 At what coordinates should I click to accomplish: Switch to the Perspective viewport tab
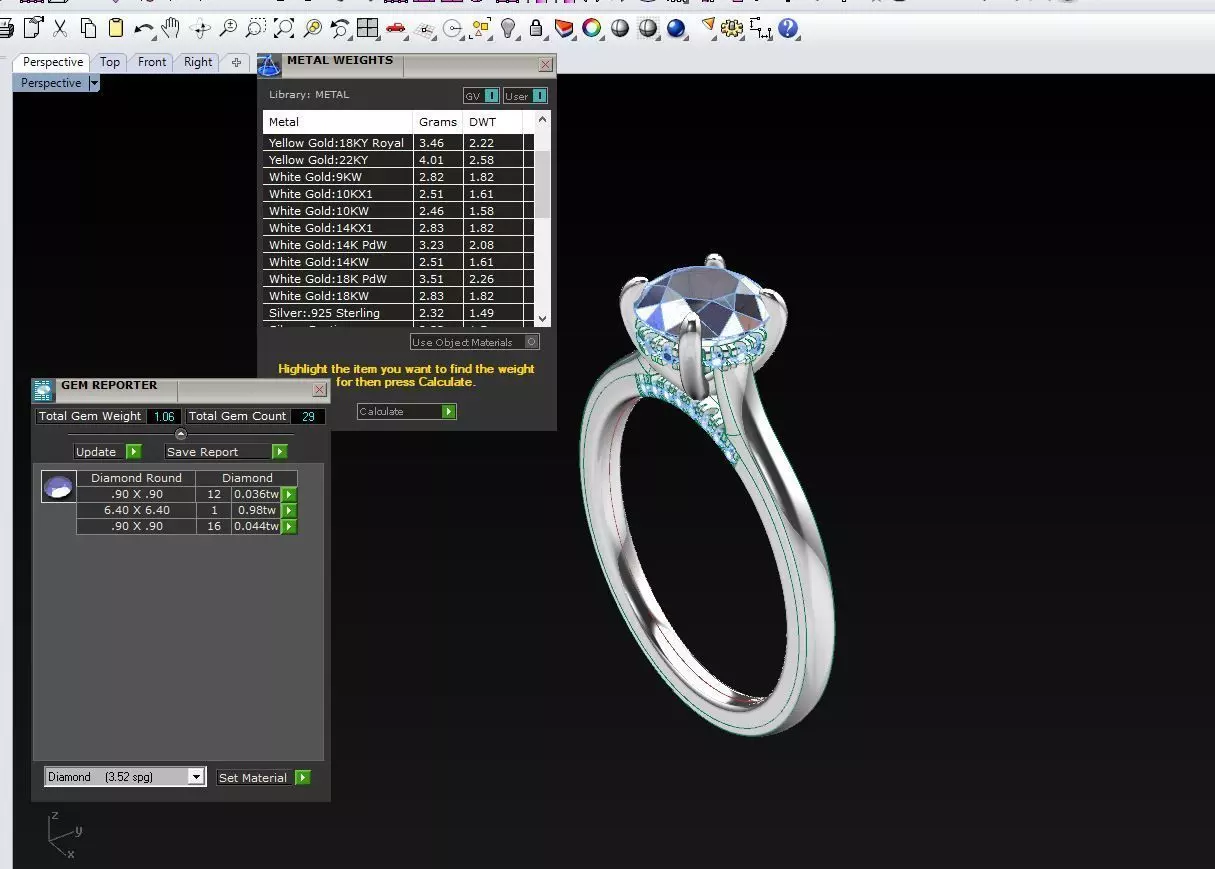(53, 62)
